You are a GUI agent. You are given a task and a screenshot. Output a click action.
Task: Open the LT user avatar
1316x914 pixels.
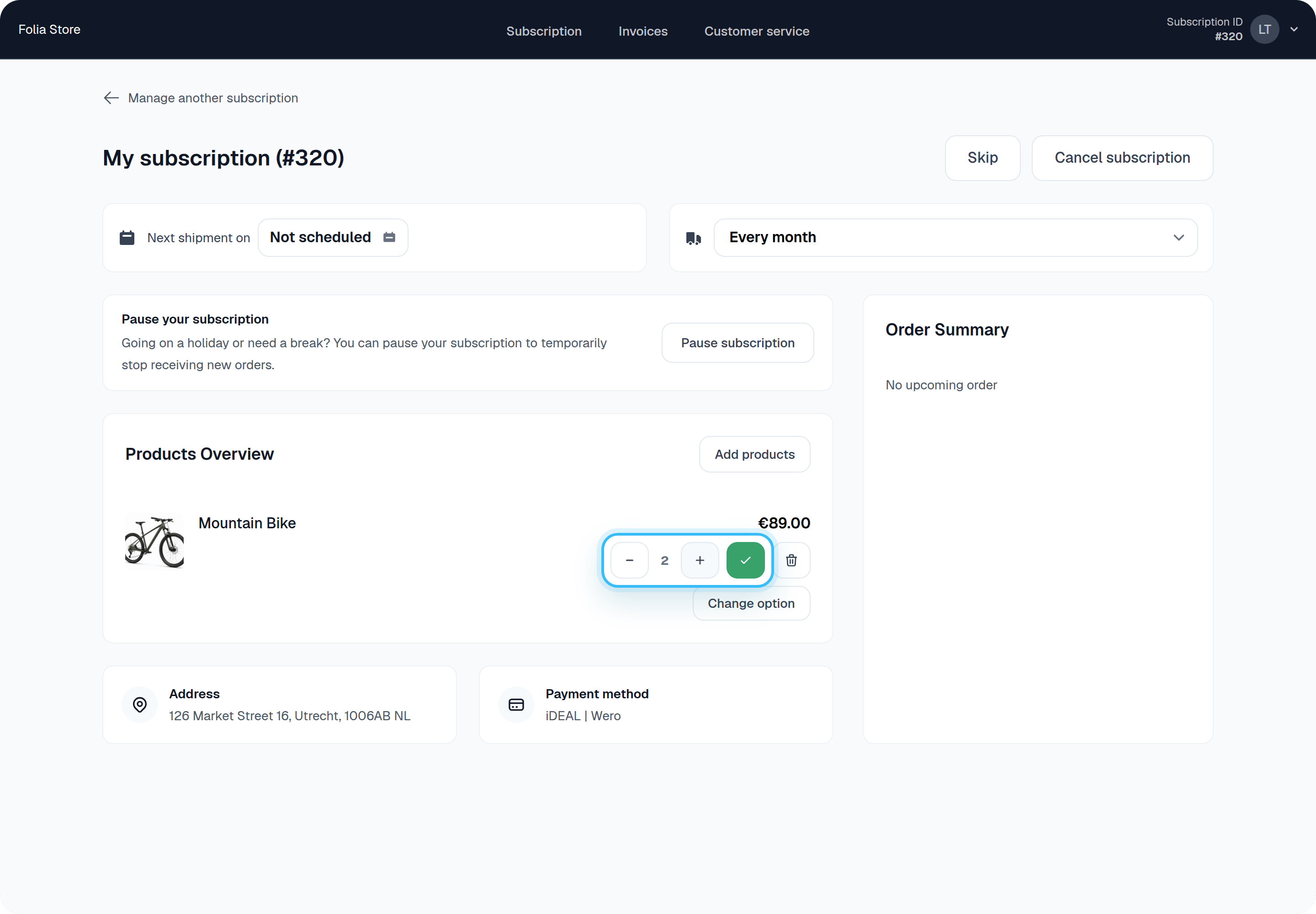coord(1264,29)
